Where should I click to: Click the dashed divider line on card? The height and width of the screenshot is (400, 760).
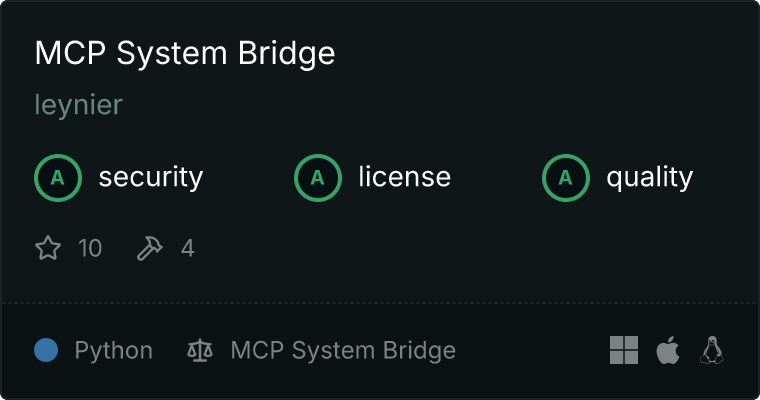[x=380, y=303]
